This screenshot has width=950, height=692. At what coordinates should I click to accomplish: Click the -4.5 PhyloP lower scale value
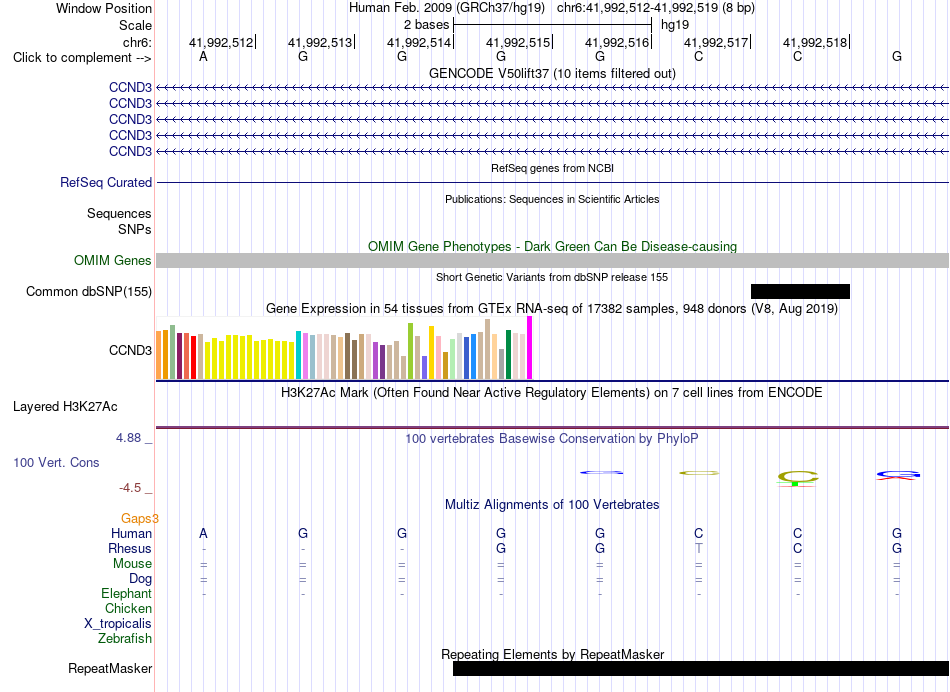130,488
